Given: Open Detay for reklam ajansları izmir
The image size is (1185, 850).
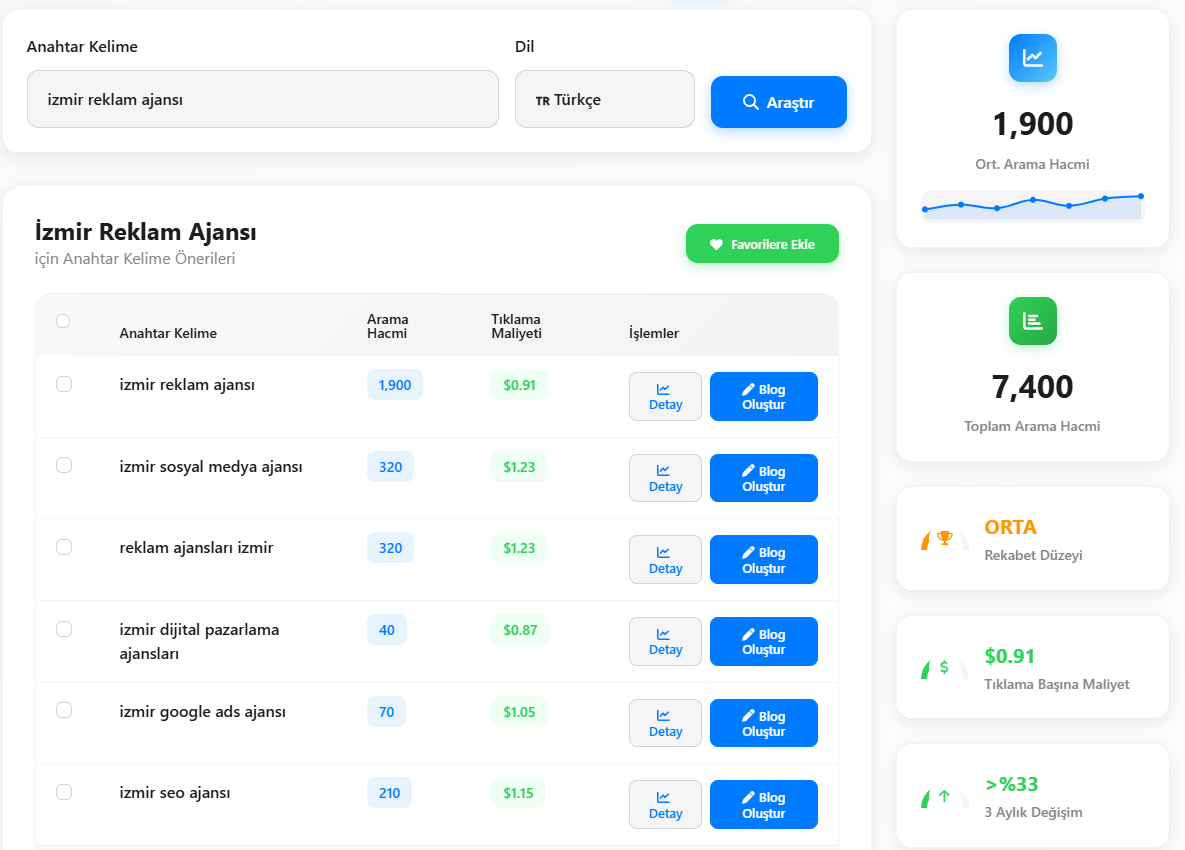Looking at the screenshot, I should (x=665, y=560).
